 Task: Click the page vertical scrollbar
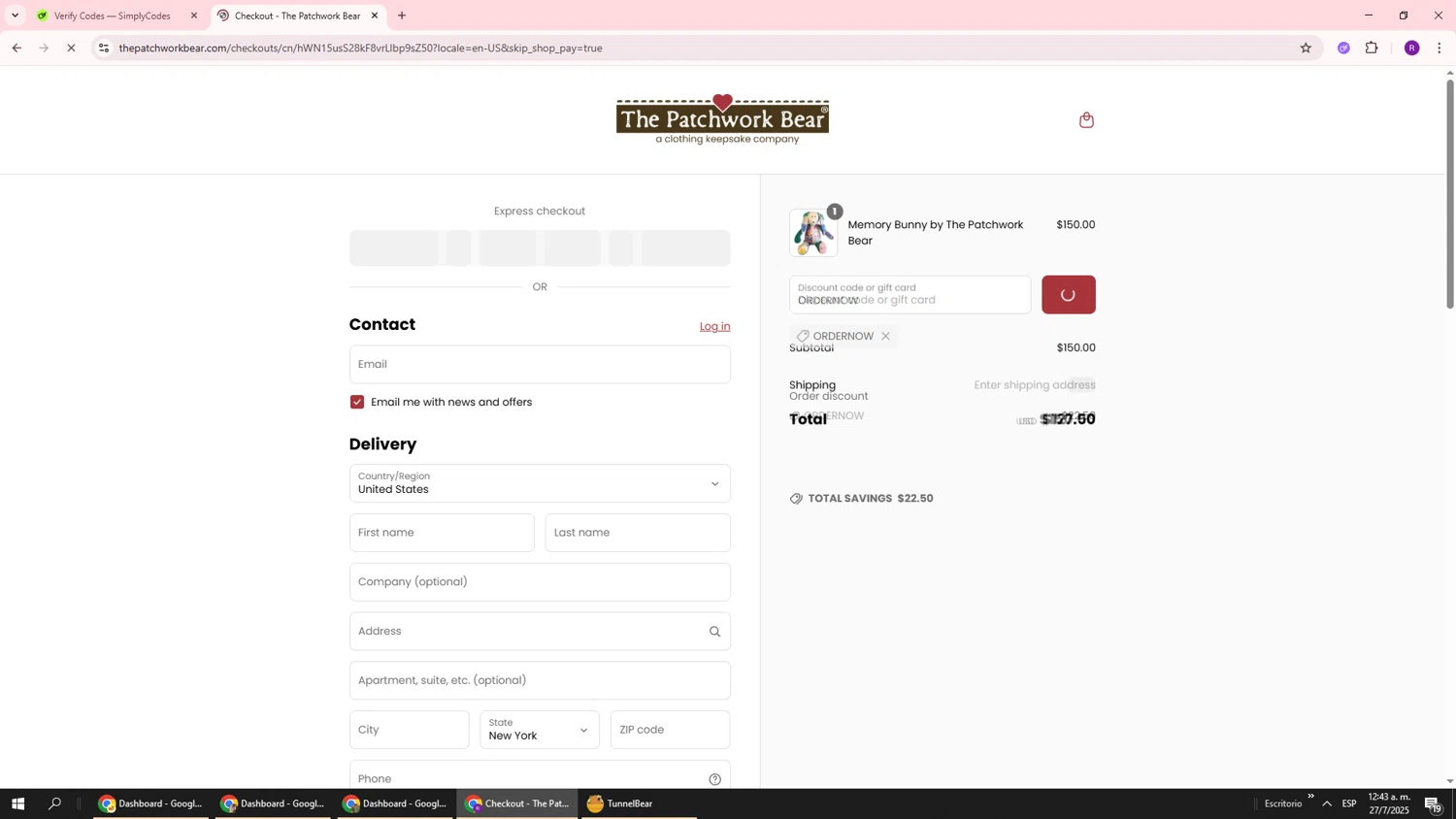coord(1450,194)
